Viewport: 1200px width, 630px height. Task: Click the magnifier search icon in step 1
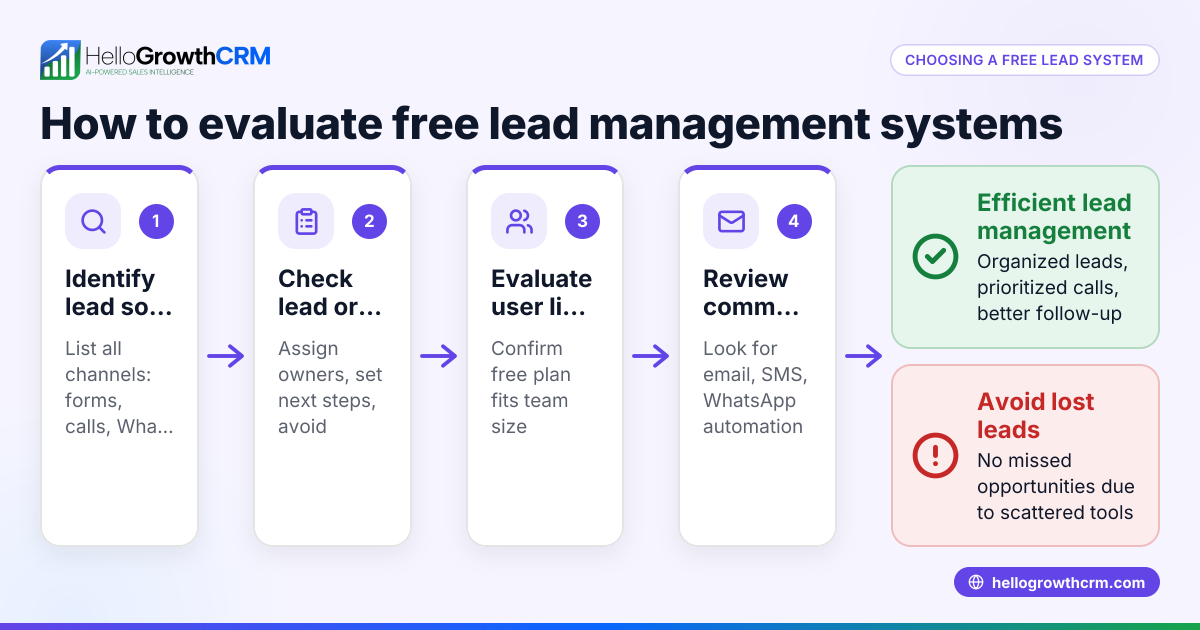pyautogui.click(x=93, y=221)
